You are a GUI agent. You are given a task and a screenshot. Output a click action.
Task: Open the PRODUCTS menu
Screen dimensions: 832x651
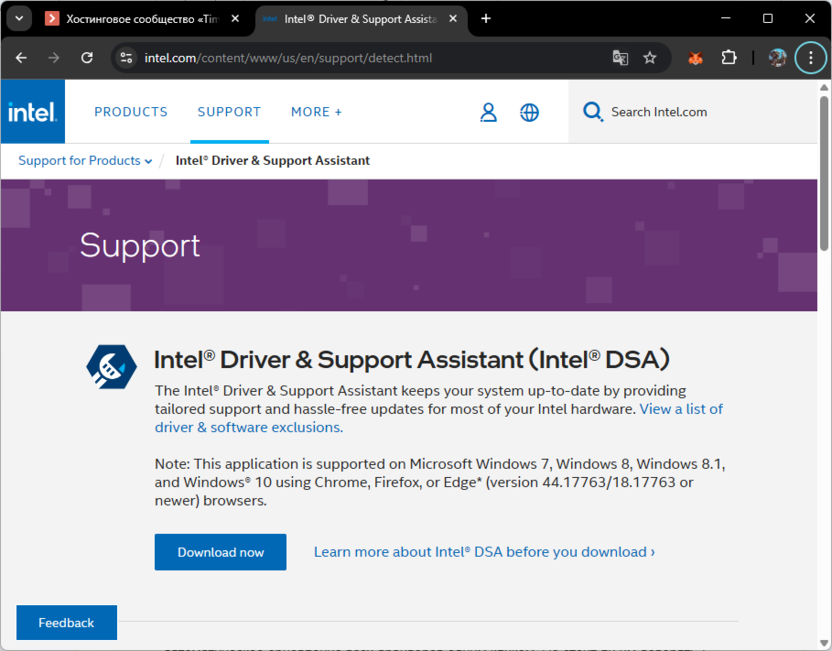pos(131,112)
